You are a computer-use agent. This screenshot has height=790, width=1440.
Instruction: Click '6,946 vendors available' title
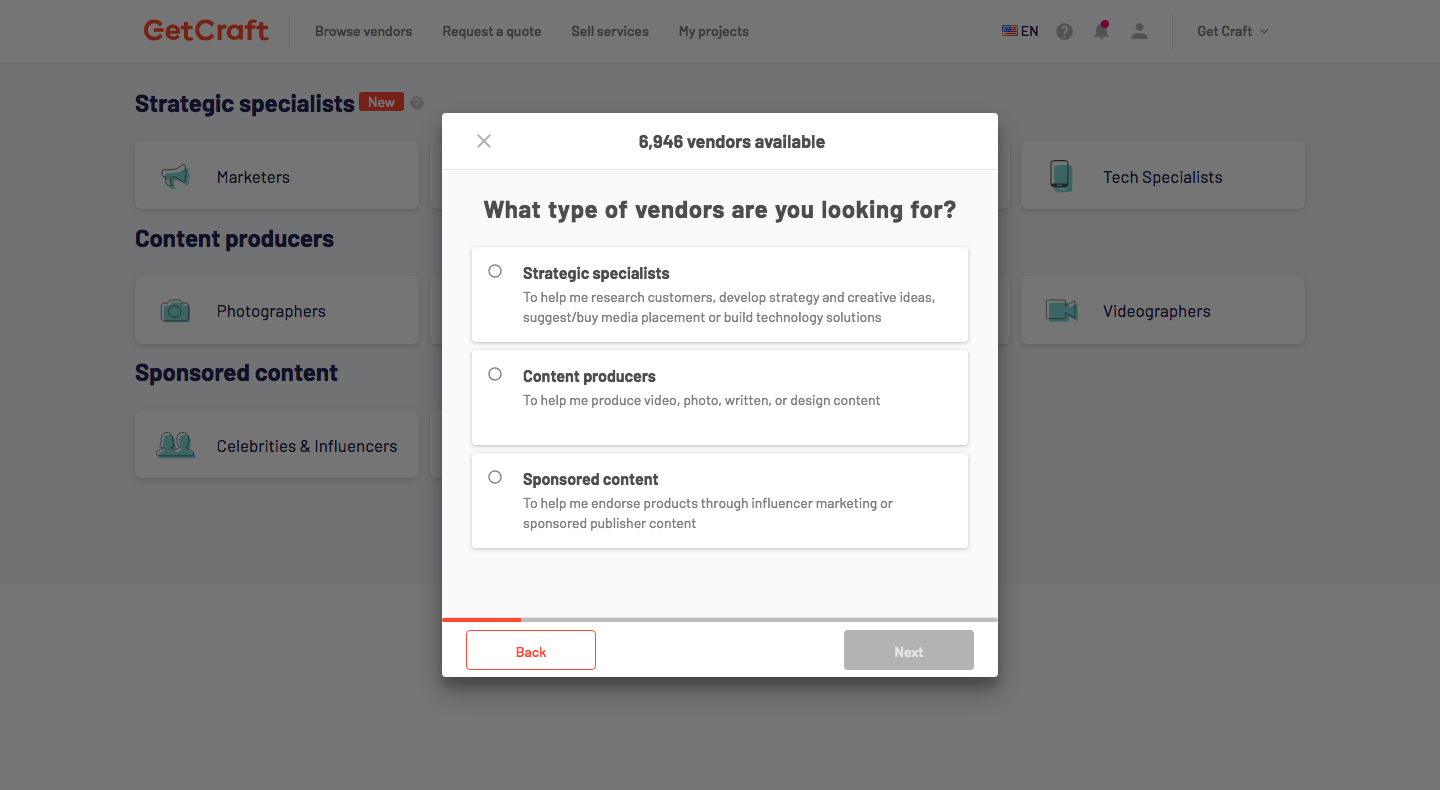[x=732, y=142]
